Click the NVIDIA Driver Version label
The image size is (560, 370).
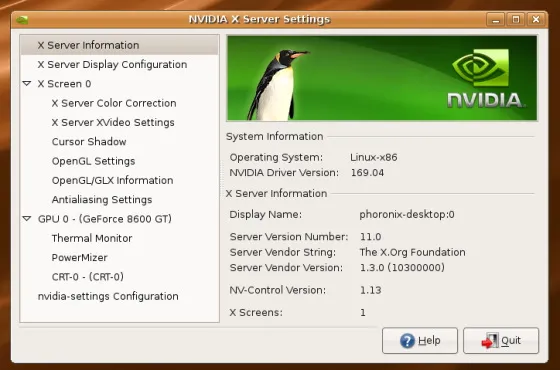(x=284, y=172)
